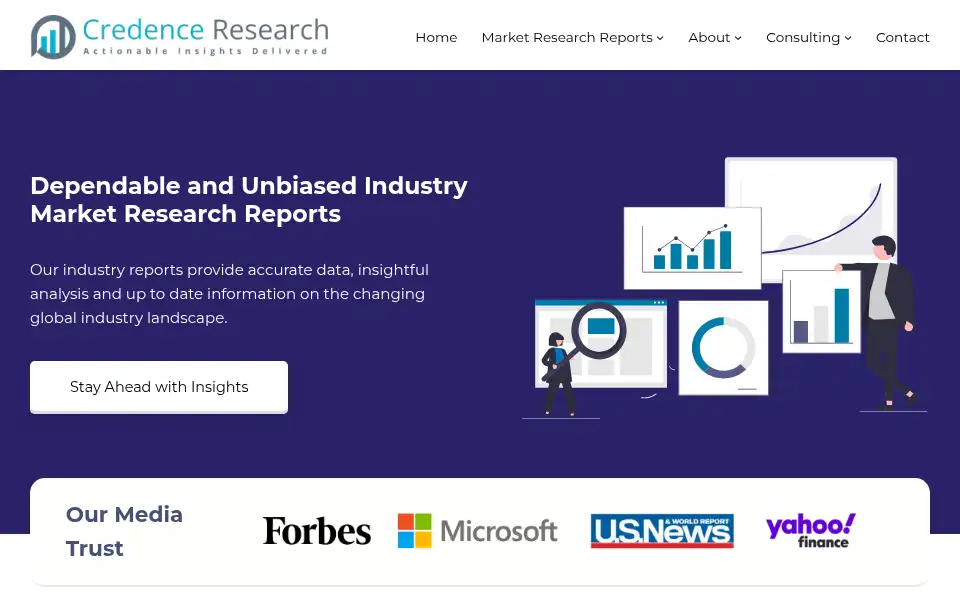
Task: Expand the Market Research Reports chevron
Action: pyautogui.click(x=660, y=38)
